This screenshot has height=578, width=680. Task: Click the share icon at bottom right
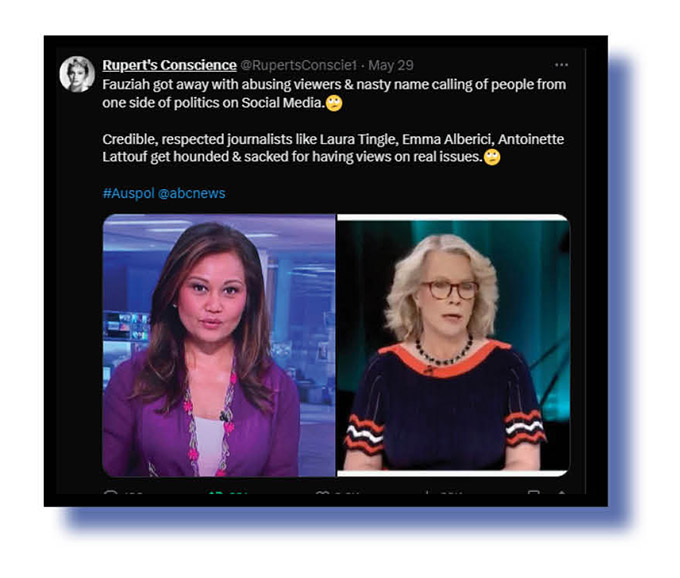tap(561, 492)
